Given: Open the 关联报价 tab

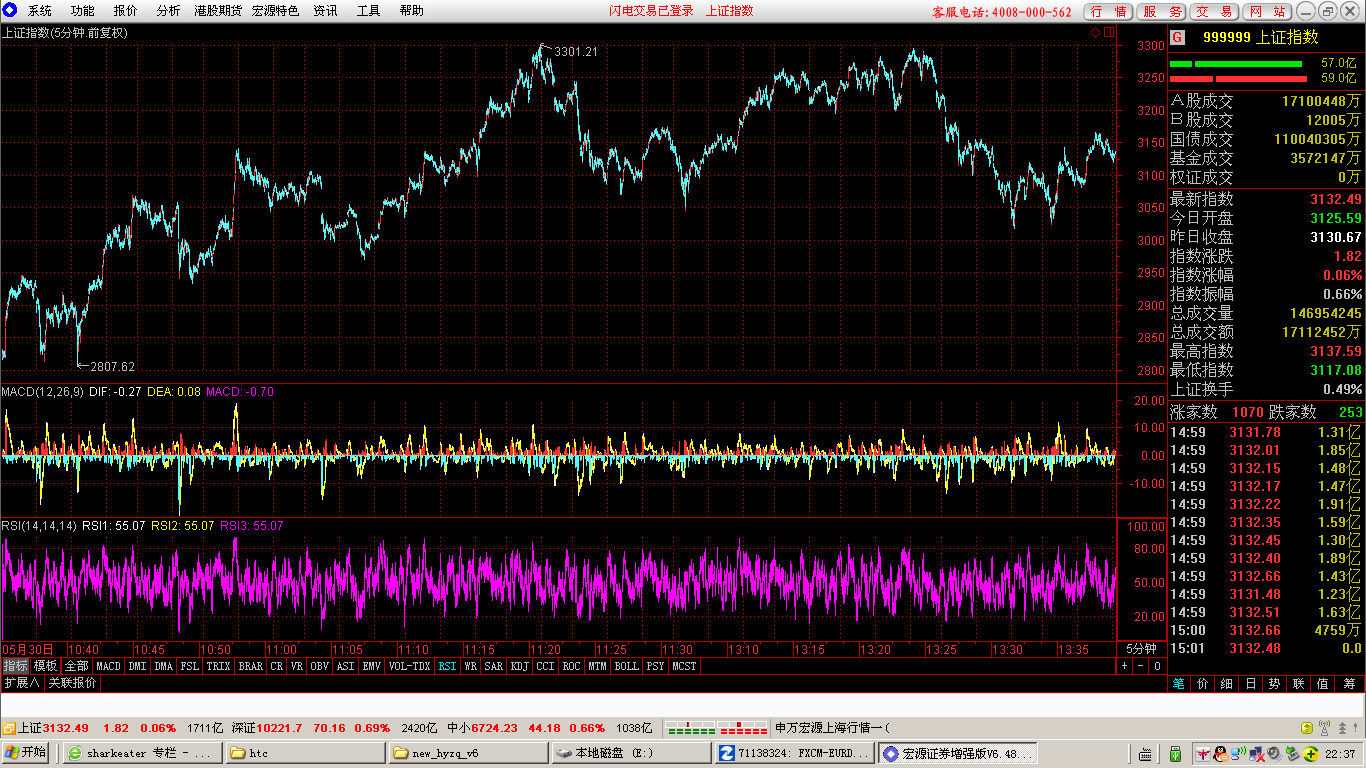Looking at the screenshot, I should click(x=72, y=683).
